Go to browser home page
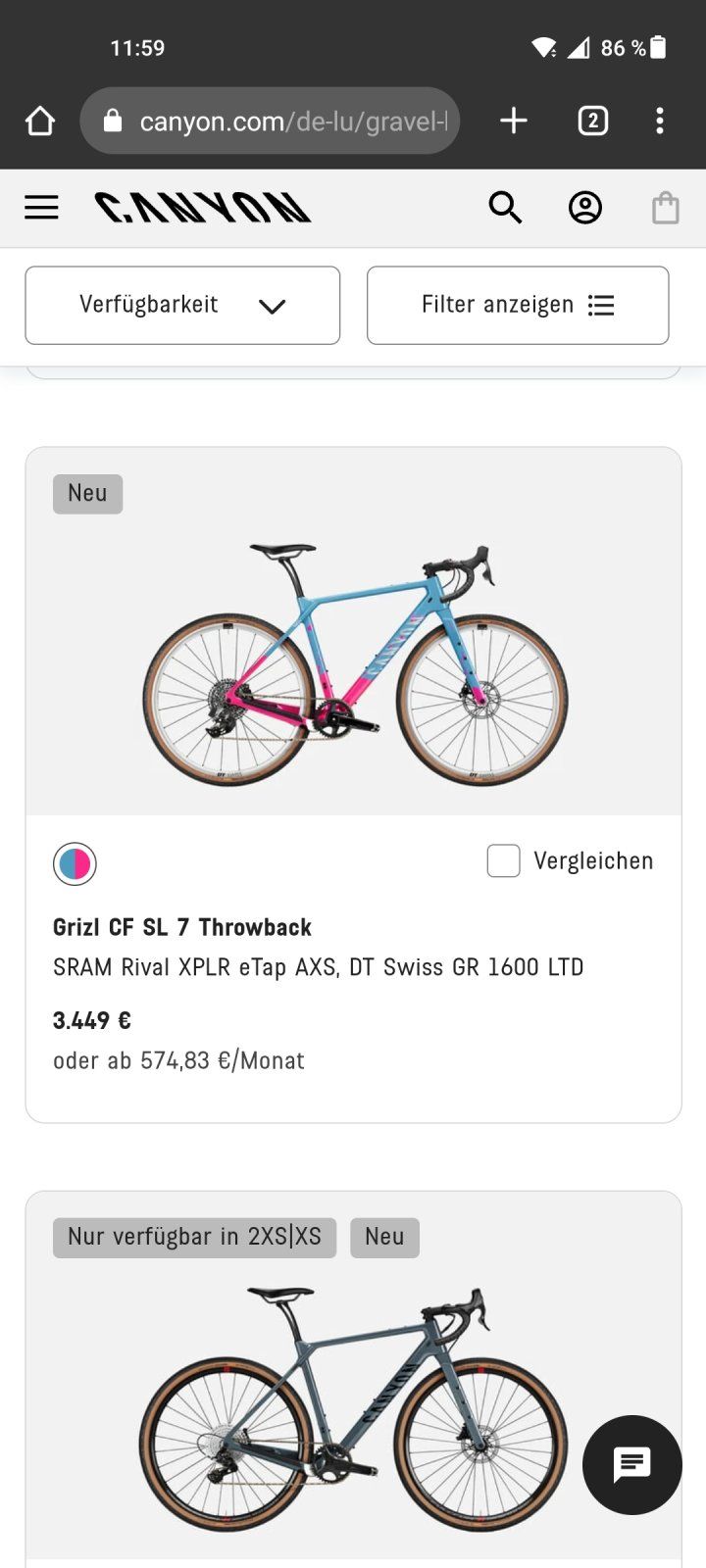The height and width of the screenshot is (1568, 706). click(x=40, y=122)
